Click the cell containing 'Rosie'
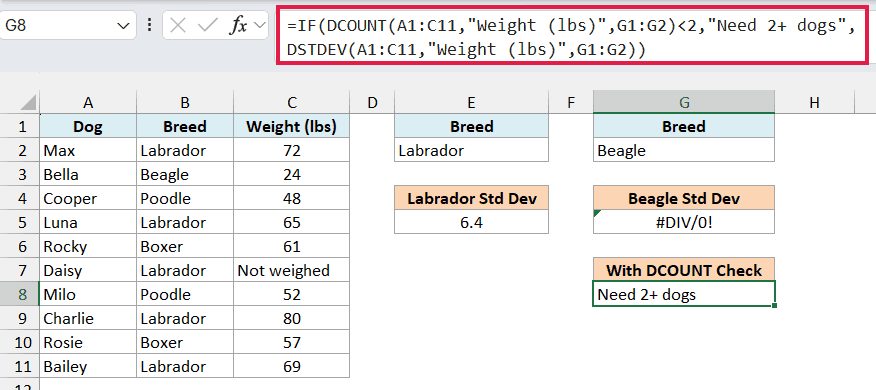The image size is (876, 390). tap(88, 343)
